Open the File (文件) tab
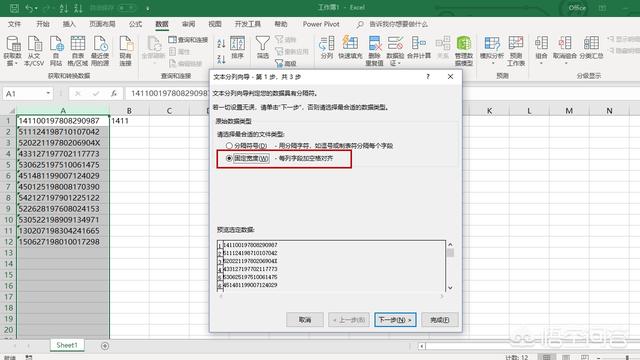 point(14,24)
